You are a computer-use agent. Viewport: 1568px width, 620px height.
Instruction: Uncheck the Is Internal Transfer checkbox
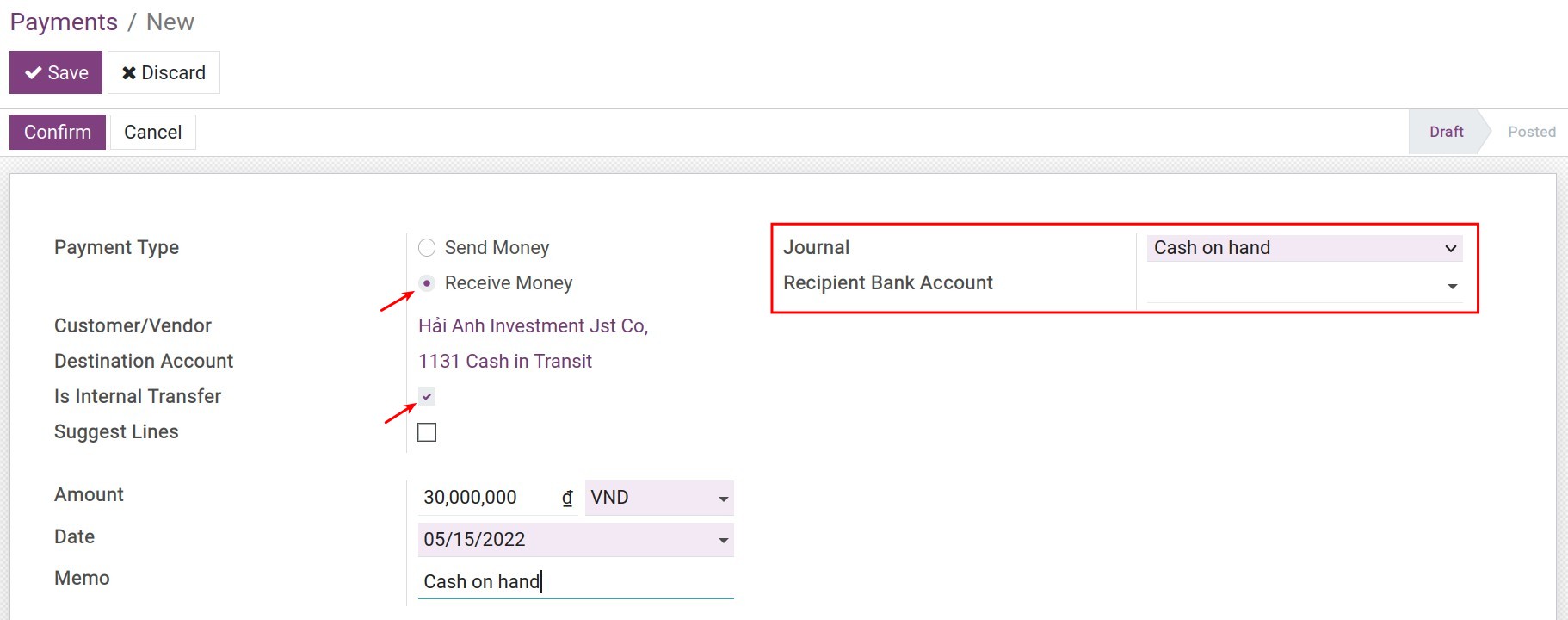(427, 396)
